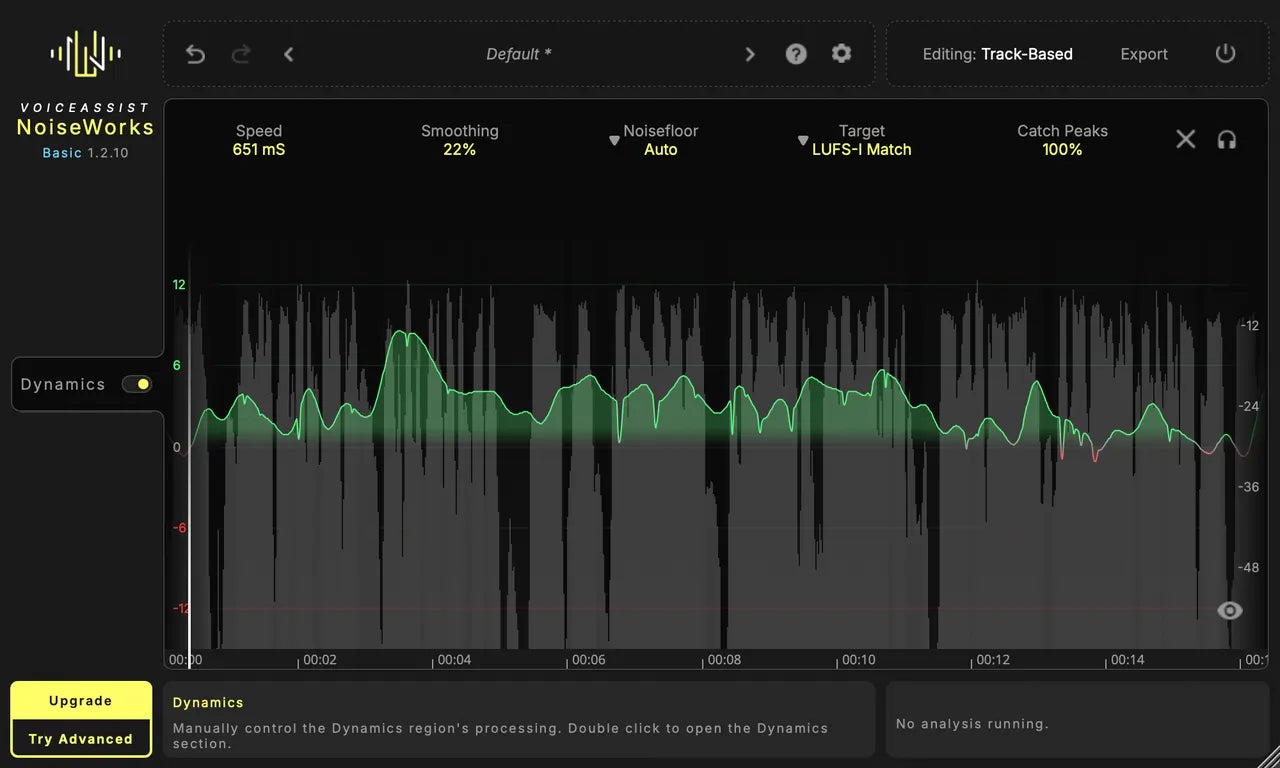Toggle the Dynamics switch

coord(137,384)
